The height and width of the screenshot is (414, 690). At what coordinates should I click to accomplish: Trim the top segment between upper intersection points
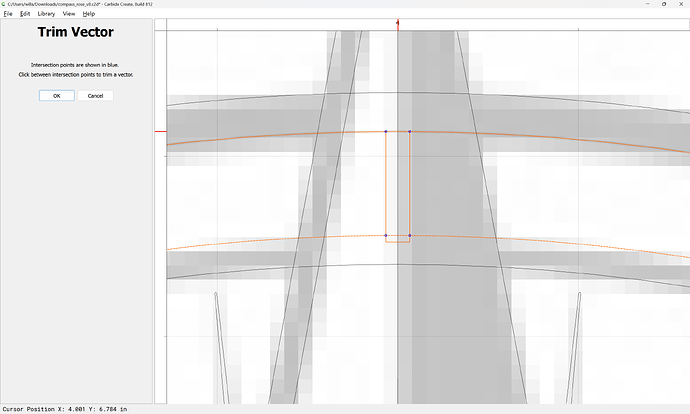(398, 131)
